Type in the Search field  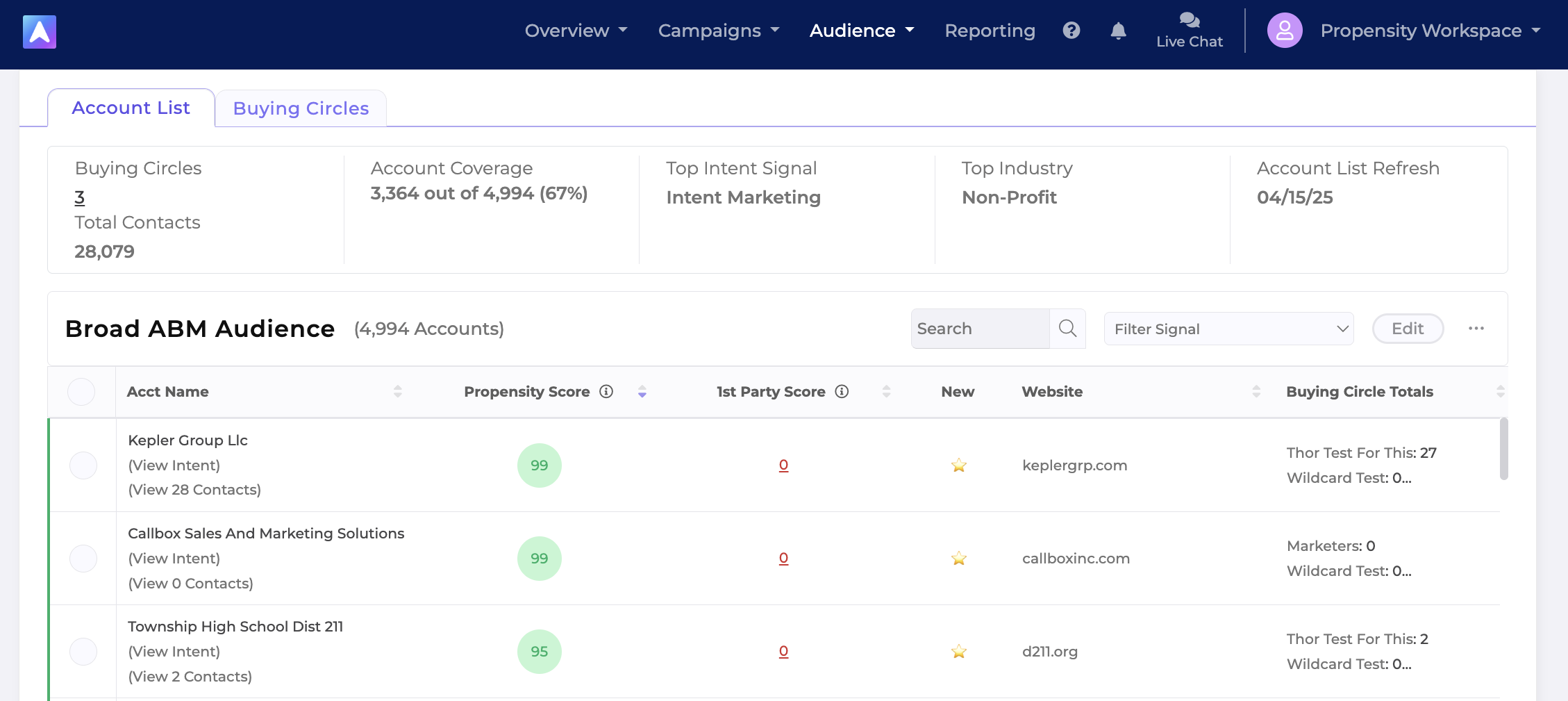click(x=980, y=329)
